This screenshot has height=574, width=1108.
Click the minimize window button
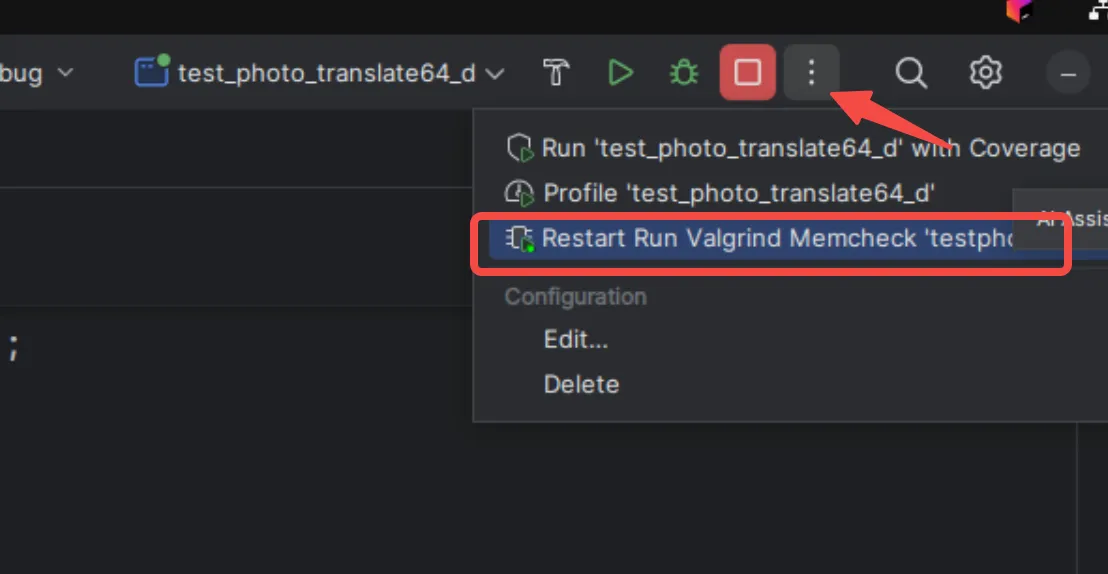tap(1068, 74)
